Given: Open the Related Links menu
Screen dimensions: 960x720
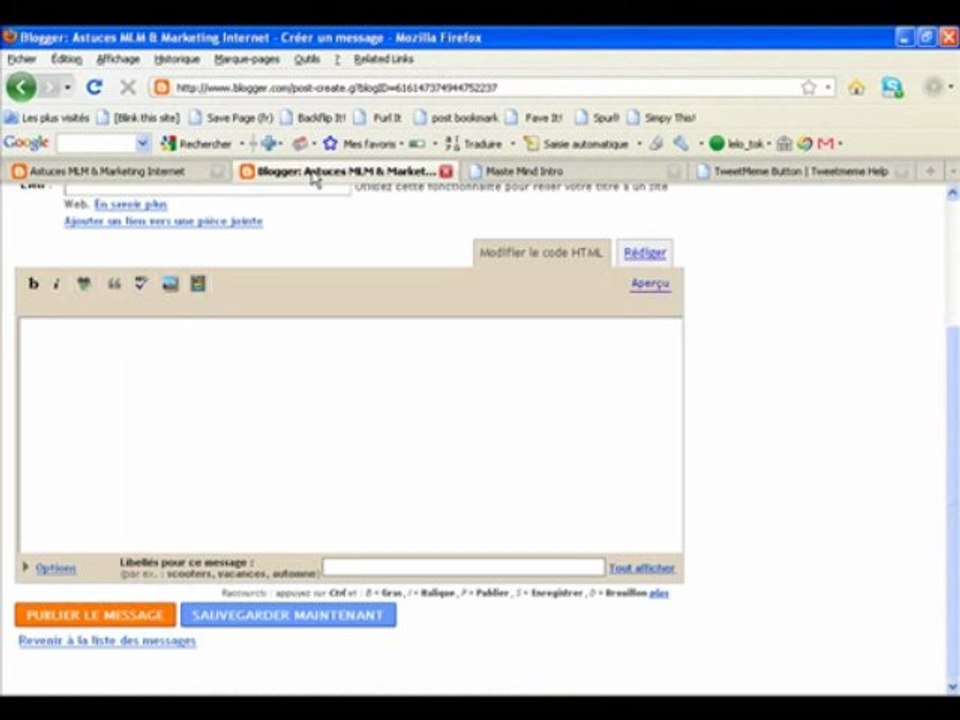Looking at the screenshot, I should (383, 59).
